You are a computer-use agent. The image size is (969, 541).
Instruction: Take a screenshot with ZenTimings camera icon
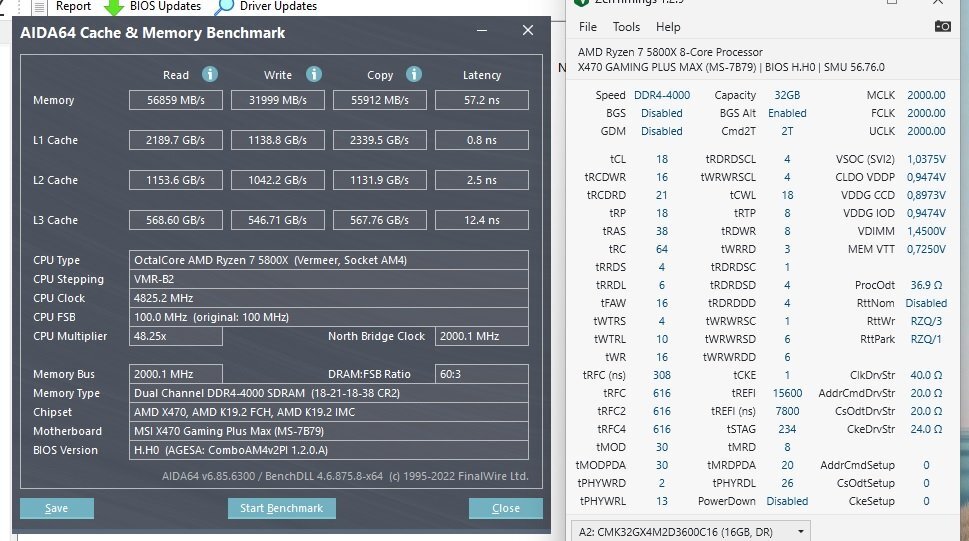point(942,26)
